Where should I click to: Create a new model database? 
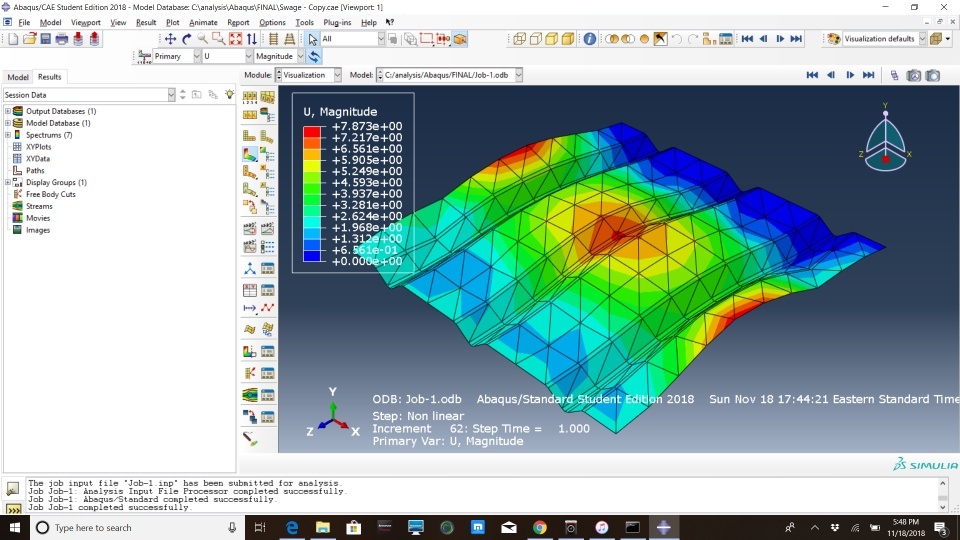13,39
